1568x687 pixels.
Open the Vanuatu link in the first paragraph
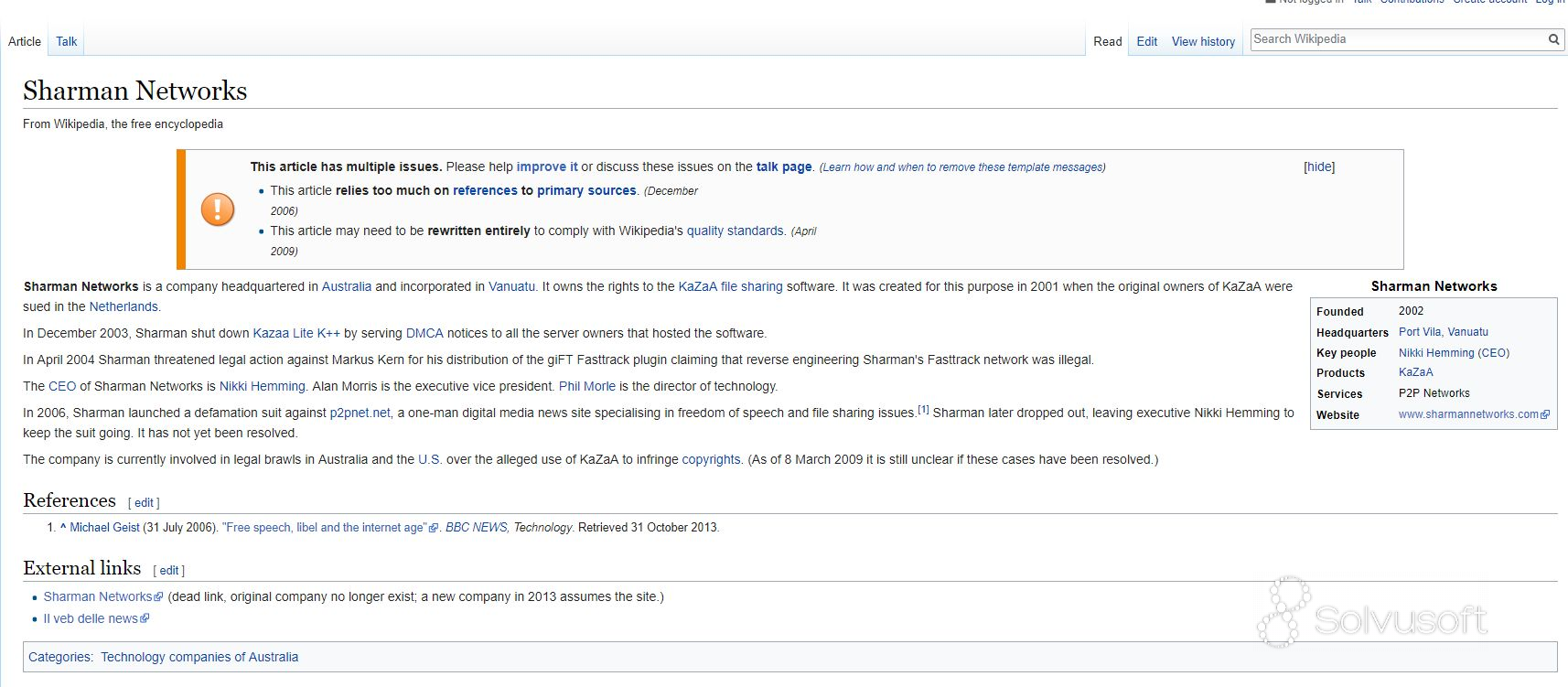click(511, 286)
